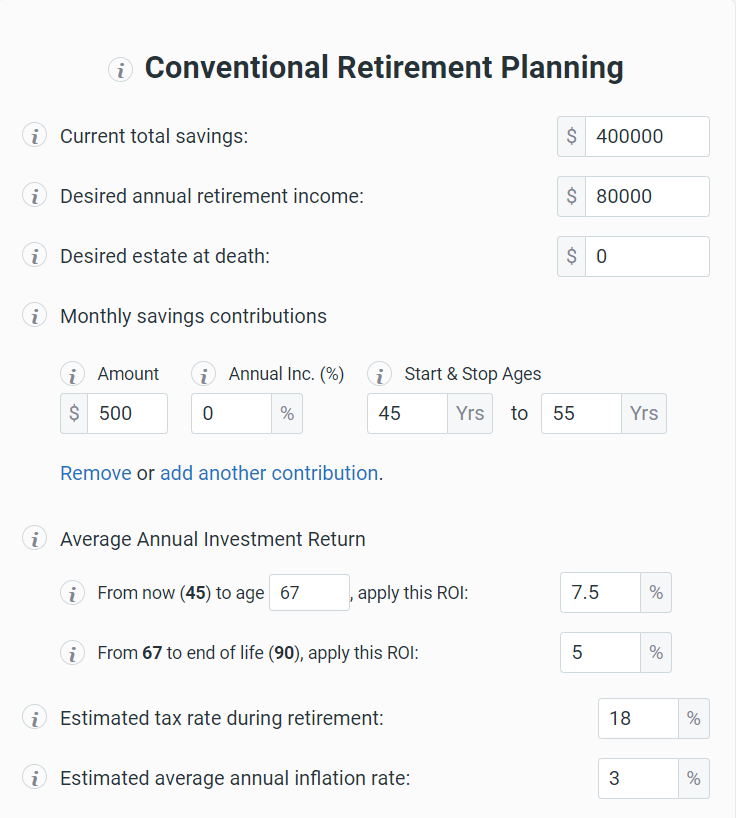Click info icon for average annual inflation rate

(34, 778)
